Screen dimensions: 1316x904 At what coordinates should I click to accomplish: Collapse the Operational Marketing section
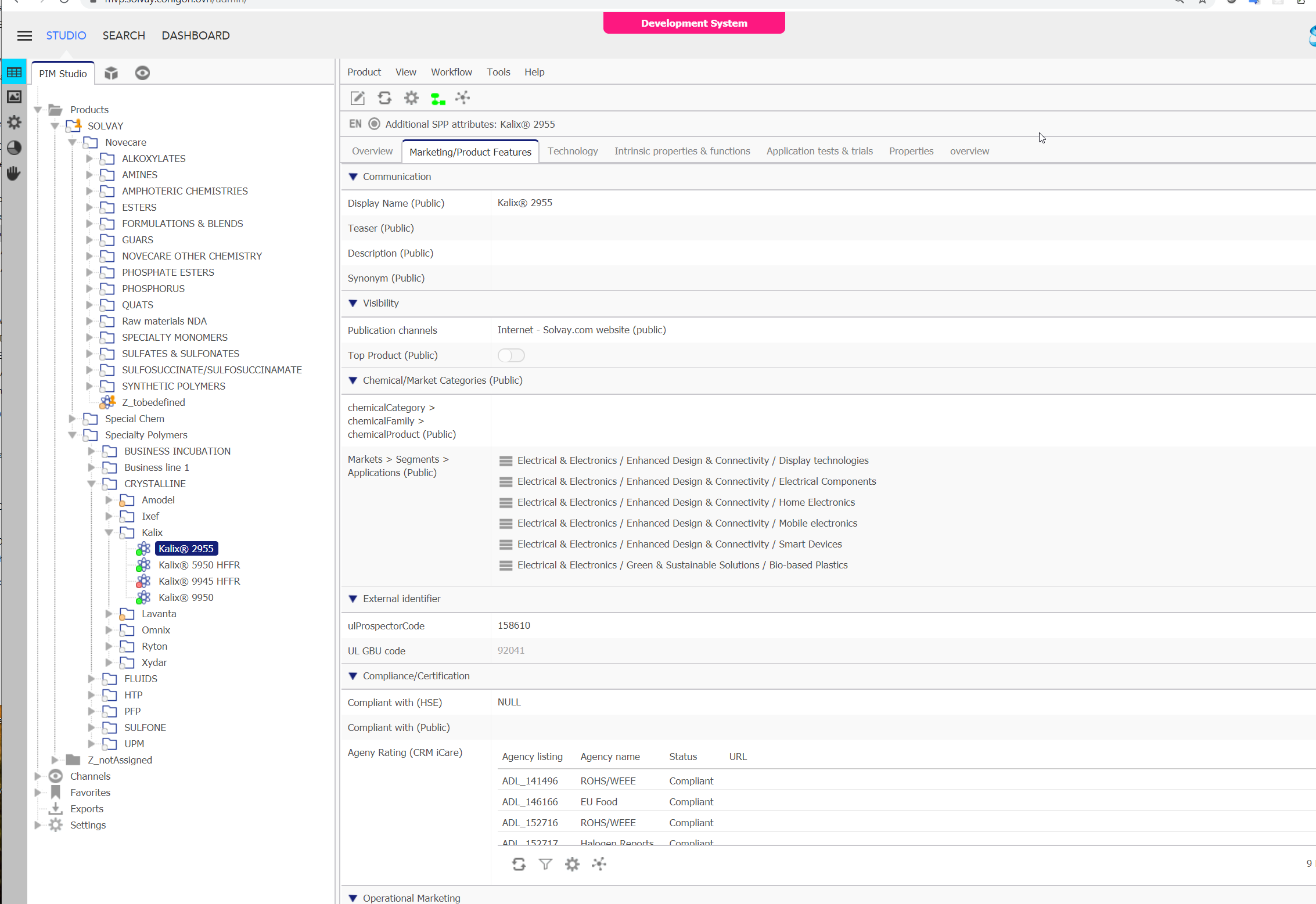(x=353, y=898)
